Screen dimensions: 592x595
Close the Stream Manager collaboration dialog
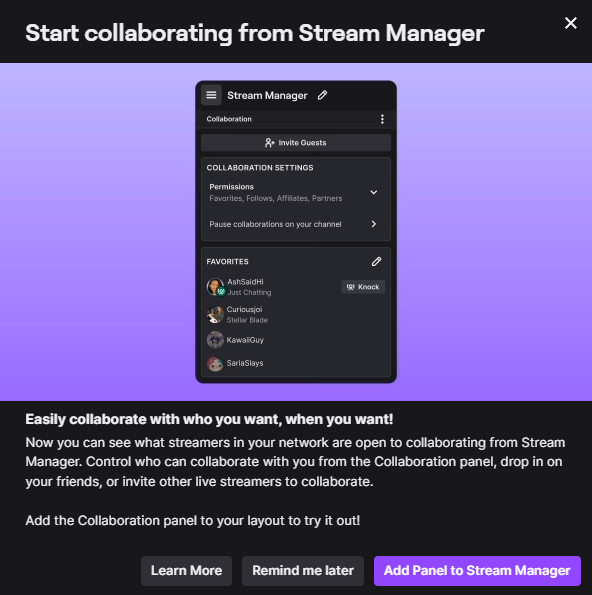[570, 23]
